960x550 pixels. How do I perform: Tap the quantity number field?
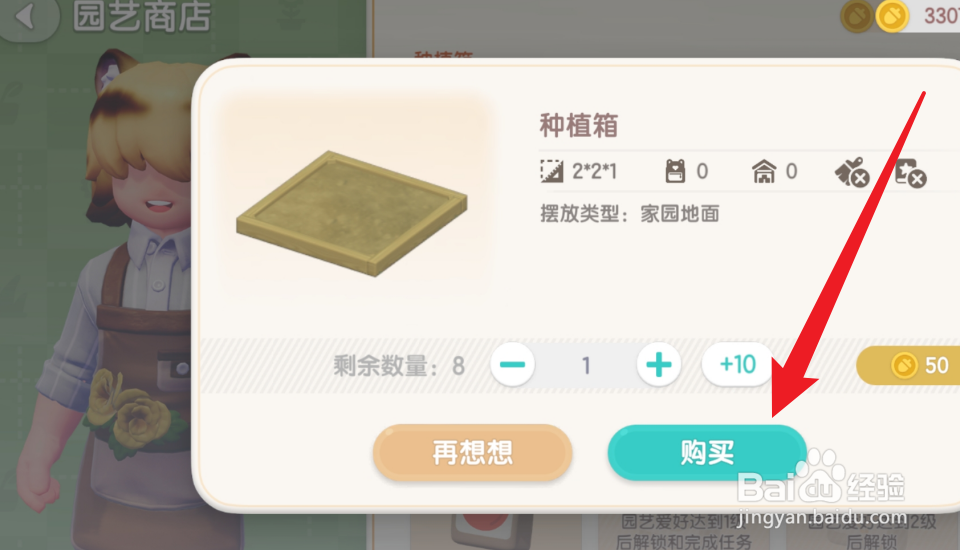pos(585,365)
